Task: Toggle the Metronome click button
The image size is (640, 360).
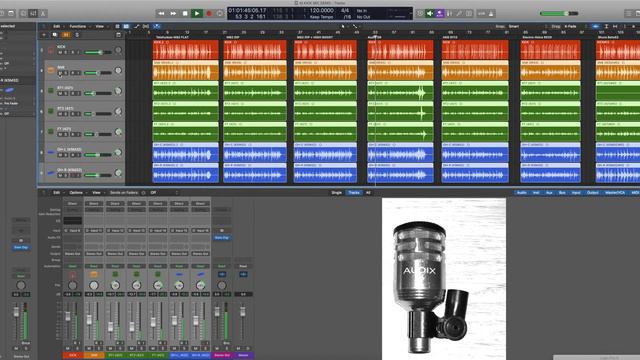Action: pyautogui.click(x=491, y=13)
